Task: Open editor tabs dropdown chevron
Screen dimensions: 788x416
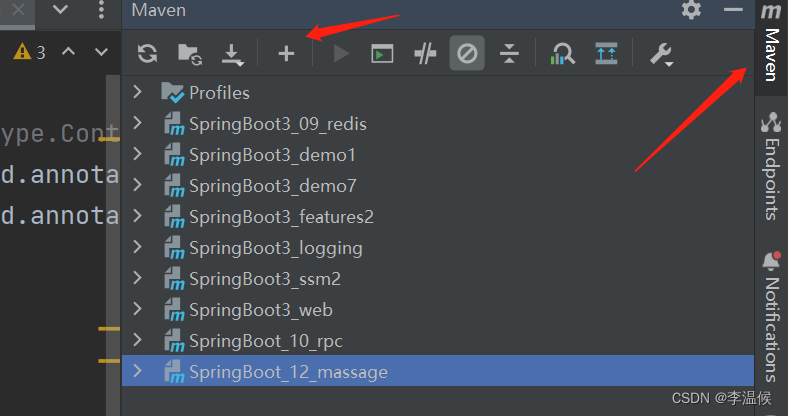Action: tap(60, 10)
